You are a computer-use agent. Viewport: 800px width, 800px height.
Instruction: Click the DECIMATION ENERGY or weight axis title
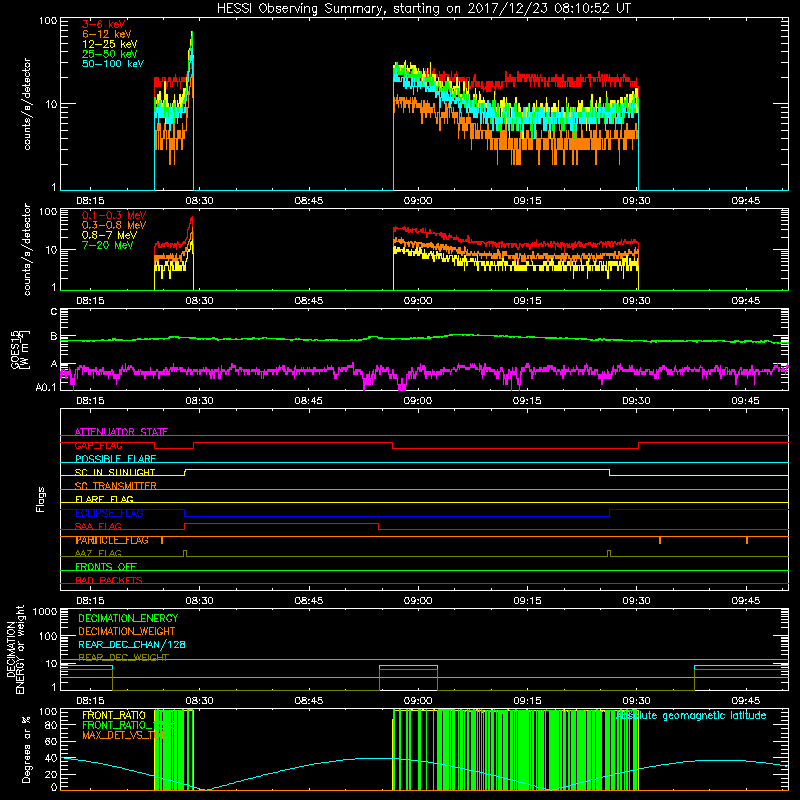15,649
